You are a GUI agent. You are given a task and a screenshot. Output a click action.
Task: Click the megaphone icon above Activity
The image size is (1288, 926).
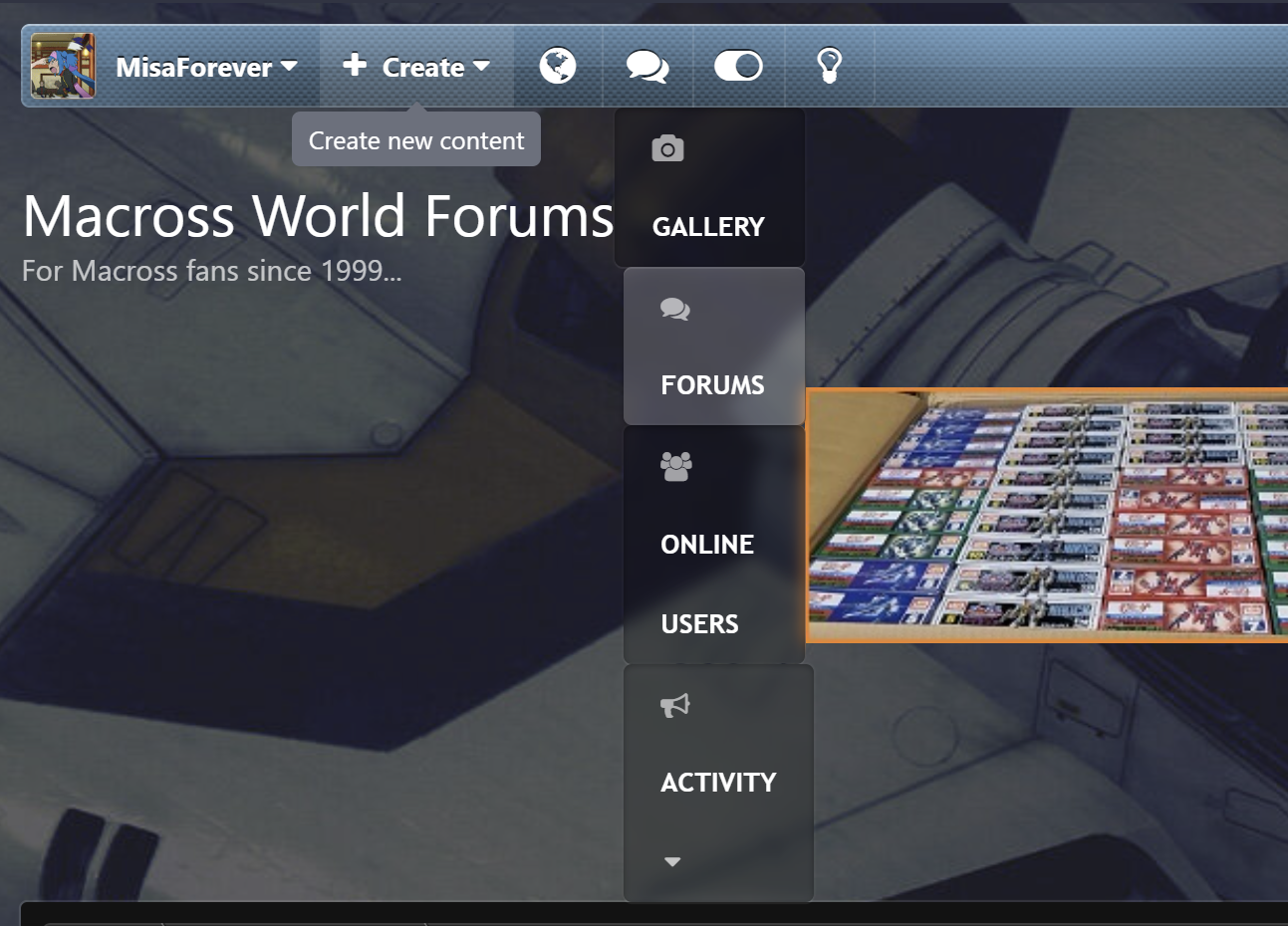click(675, 706)
